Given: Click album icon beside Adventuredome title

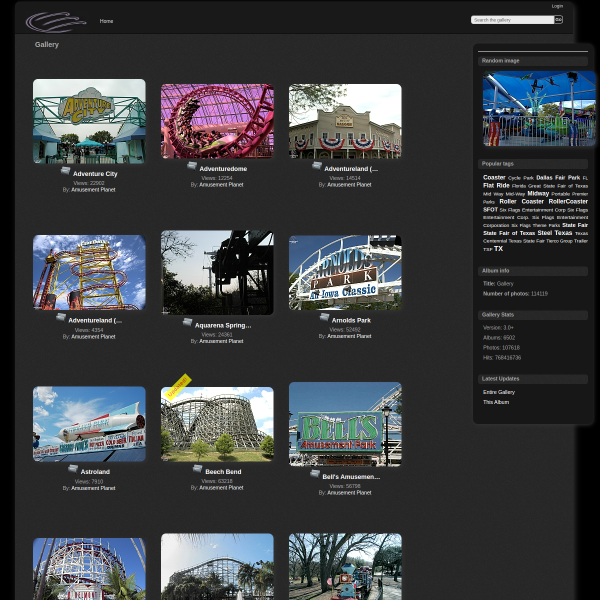Looking at the screenshot, I should point(192,166).
